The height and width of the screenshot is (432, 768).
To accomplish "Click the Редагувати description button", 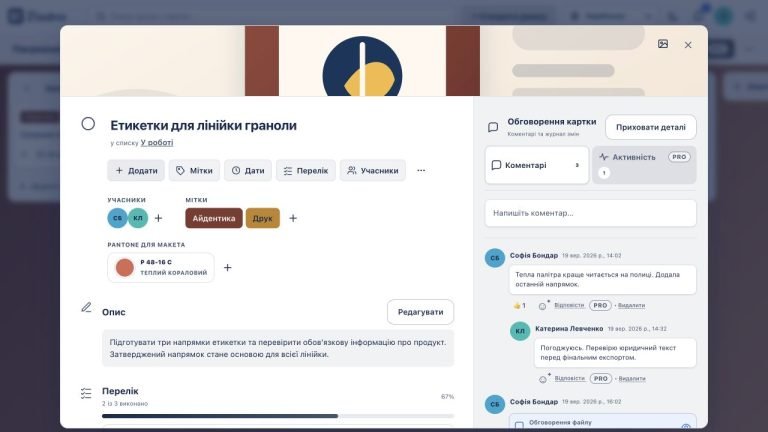I will (420, 312).
